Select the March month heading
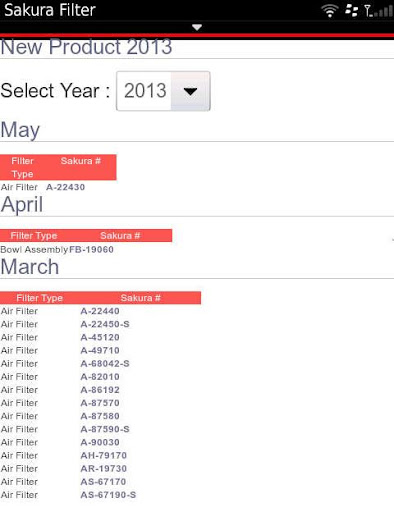 click(30, 267)
